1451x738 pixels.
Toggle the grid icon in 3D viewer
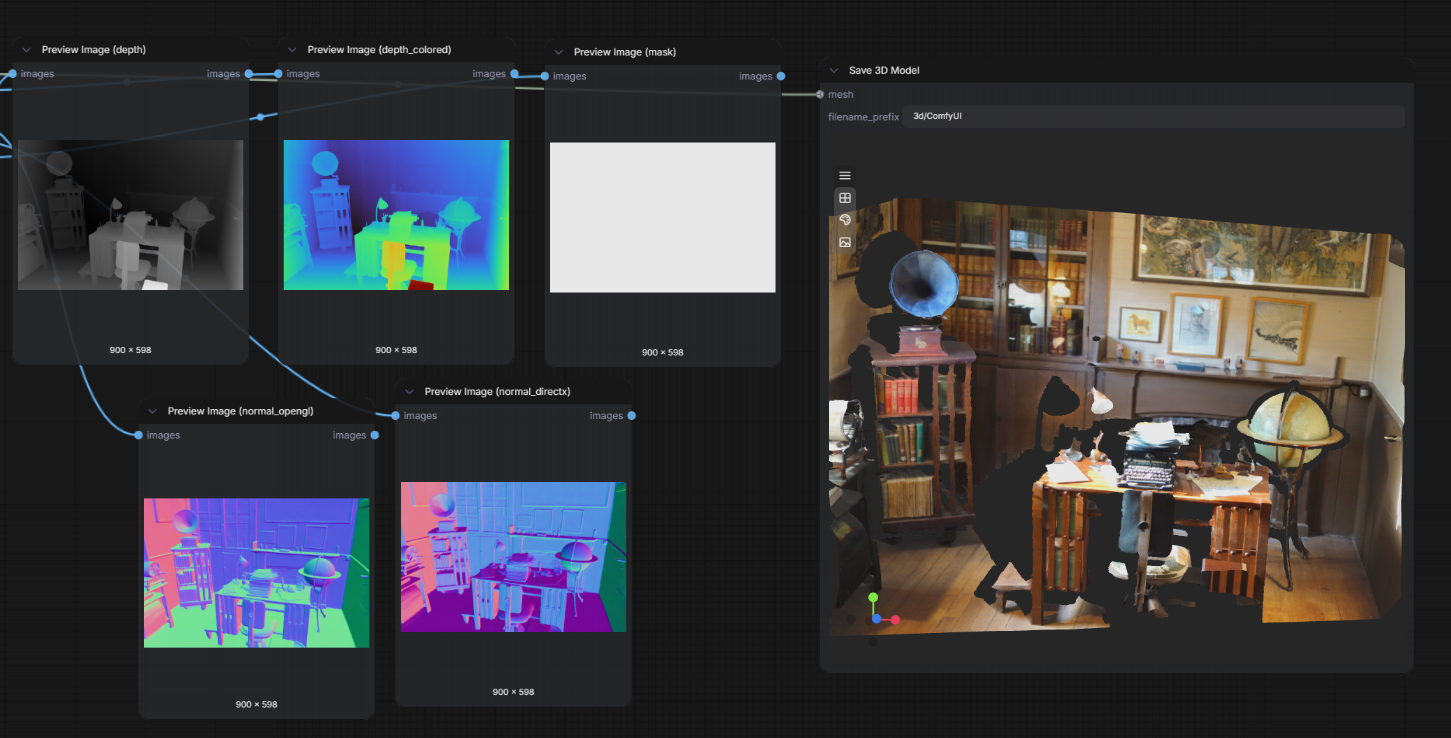[x=845, y=198]
